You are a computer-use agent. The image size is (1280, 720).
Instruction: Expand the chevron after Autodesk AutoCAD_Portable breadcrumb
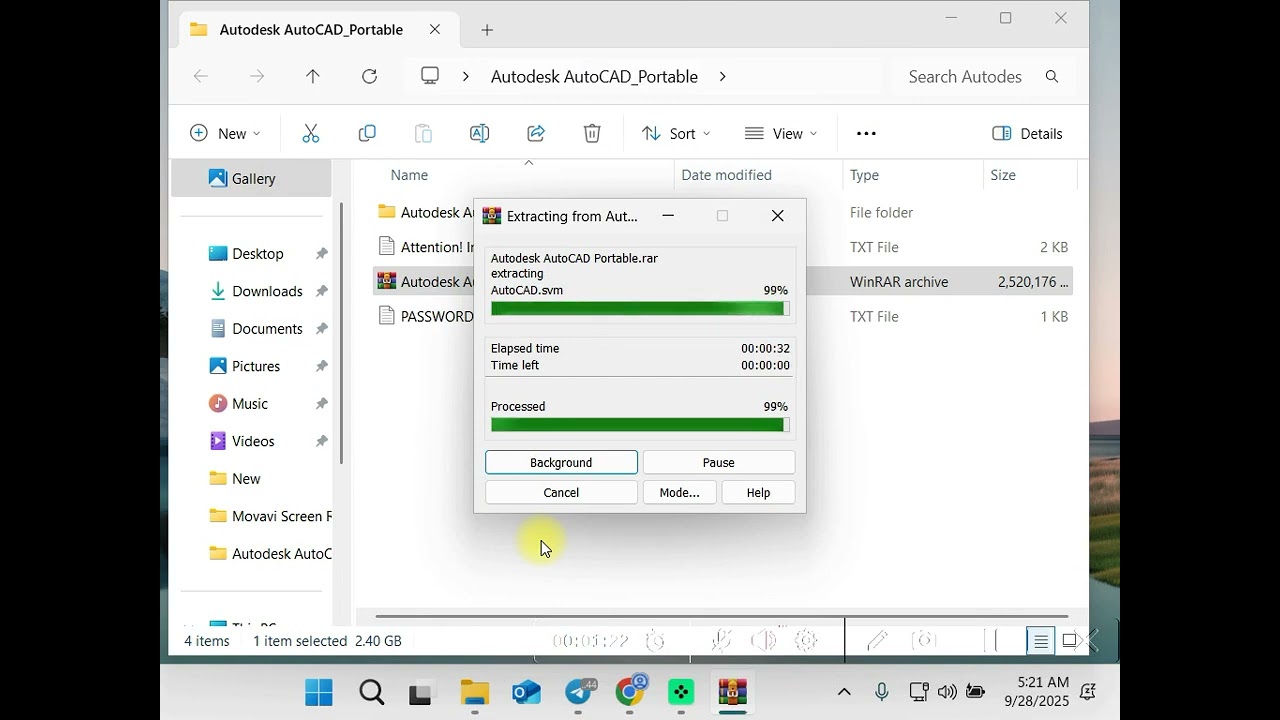tap(722, 76)
